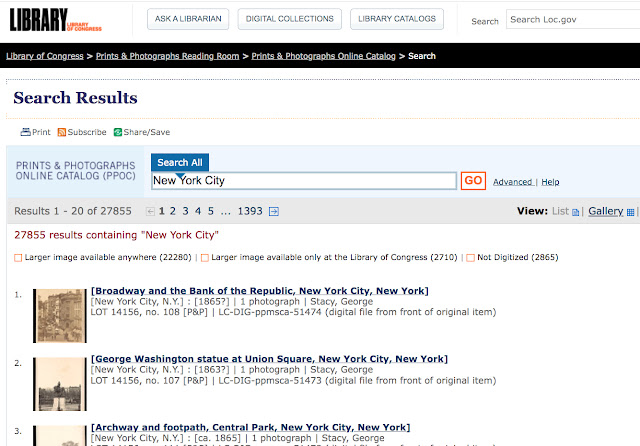The width and height of the screenshot is (640, 446).
Task: Open Ask a Librarian
Action: pos(188,19)
